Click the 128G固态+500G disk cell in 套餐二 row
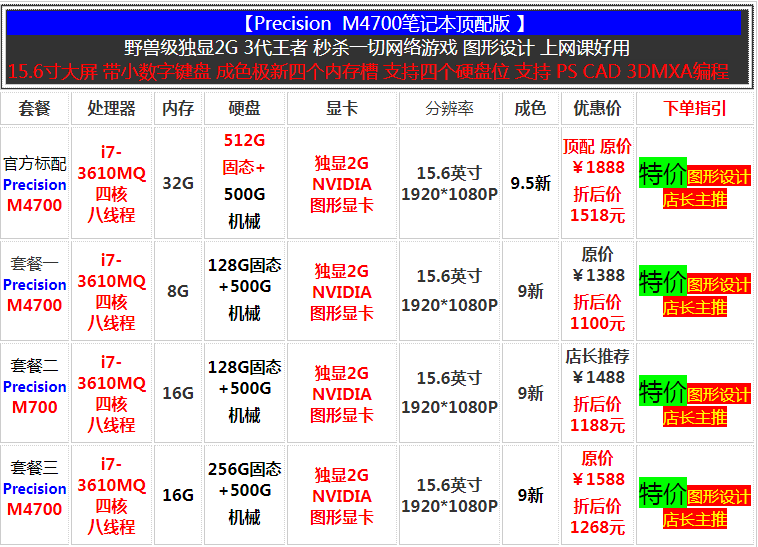 (245, 391)
